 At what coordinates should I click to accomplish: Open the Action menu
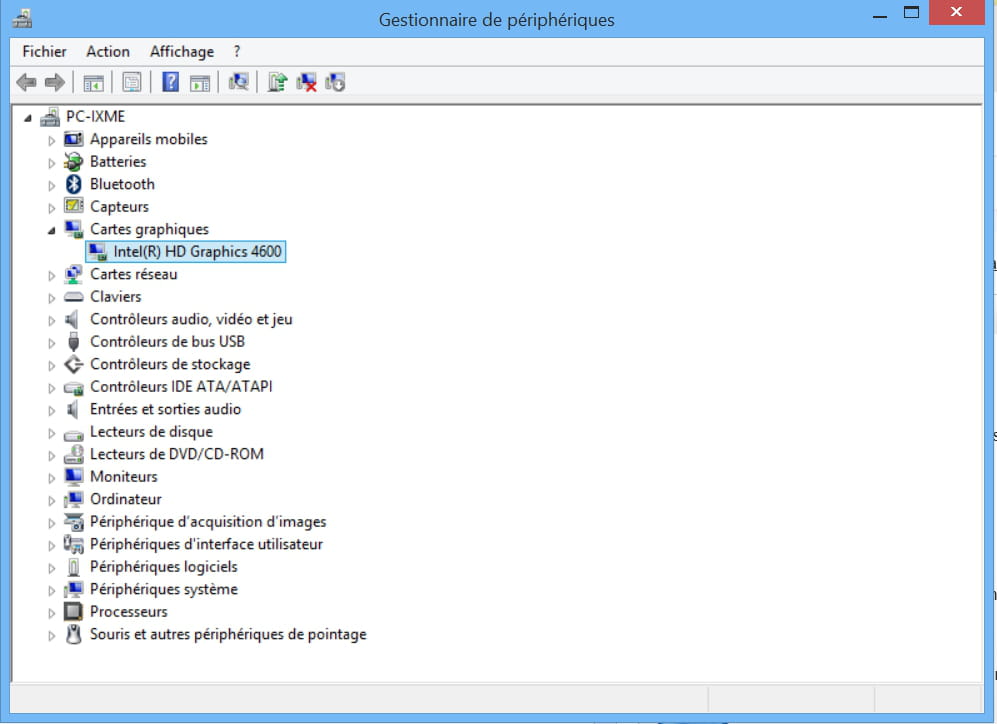pyautogui.click(x=108, y=51)
